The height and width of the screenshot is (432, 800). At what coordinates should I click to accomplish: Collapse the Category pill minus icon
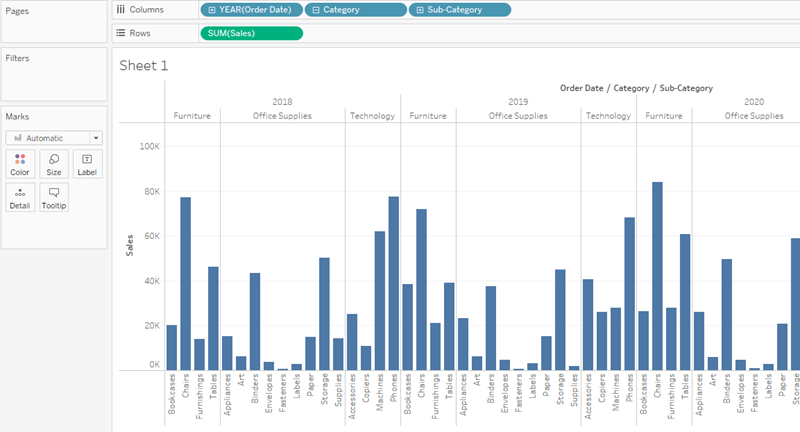316,10
